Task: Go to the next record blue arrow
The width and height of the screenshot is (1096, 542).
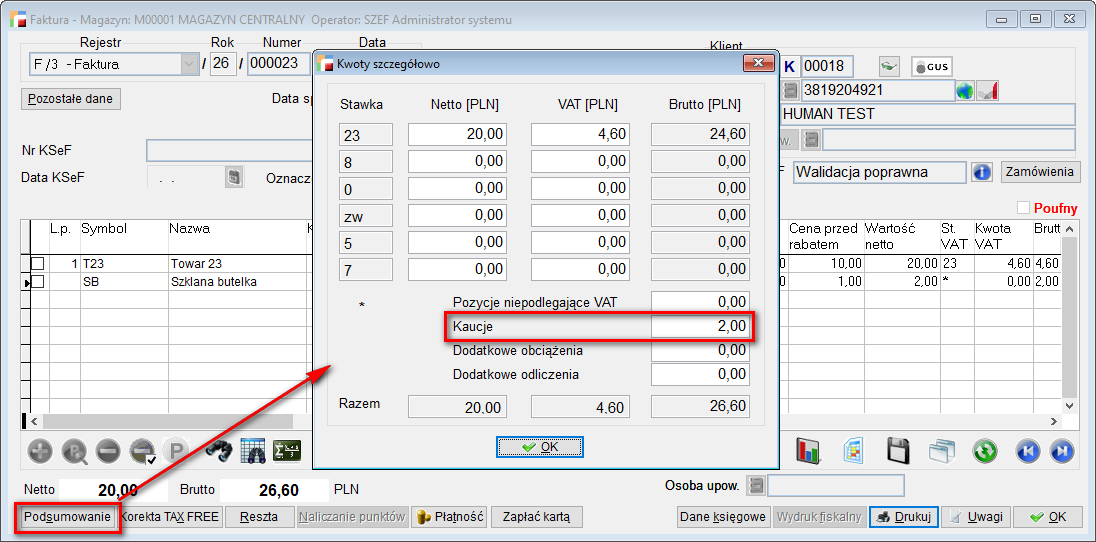Action: (x=1060, y=451)
